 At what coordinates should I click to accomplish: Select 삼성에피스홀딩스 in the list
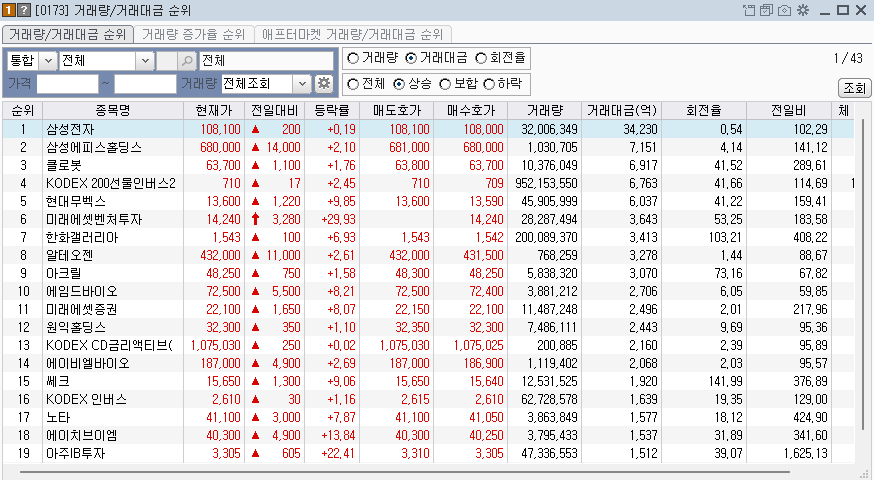(428, 147)
